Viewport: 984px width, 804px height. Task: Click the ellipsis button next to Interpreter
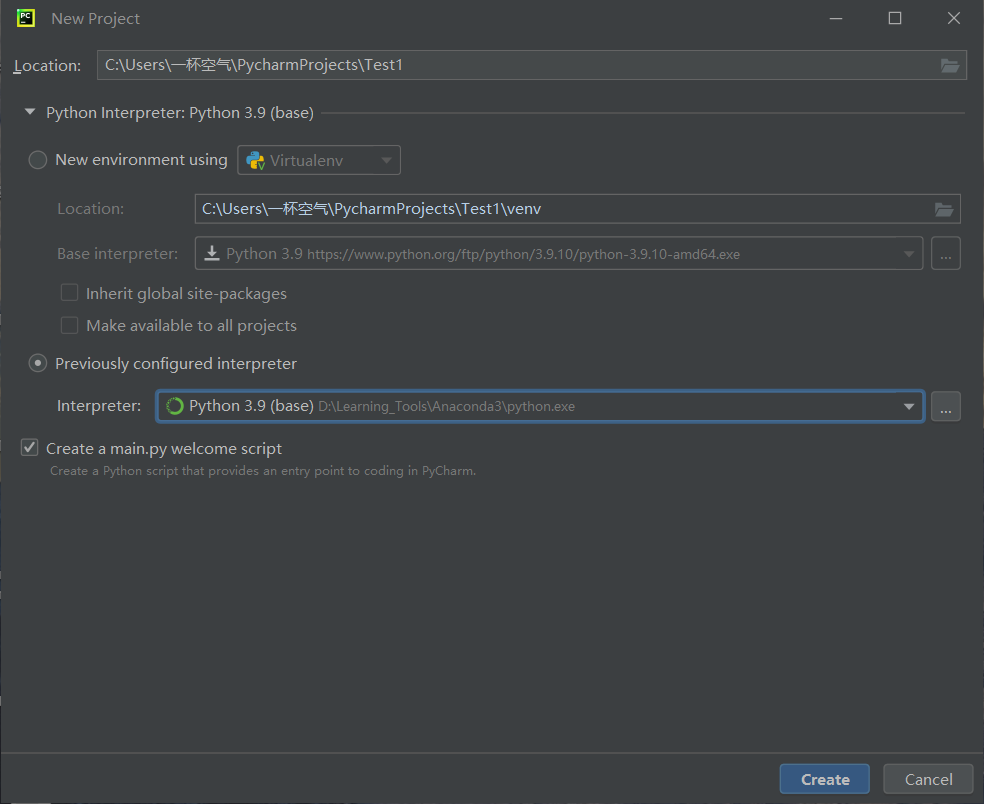pos(946,407)
